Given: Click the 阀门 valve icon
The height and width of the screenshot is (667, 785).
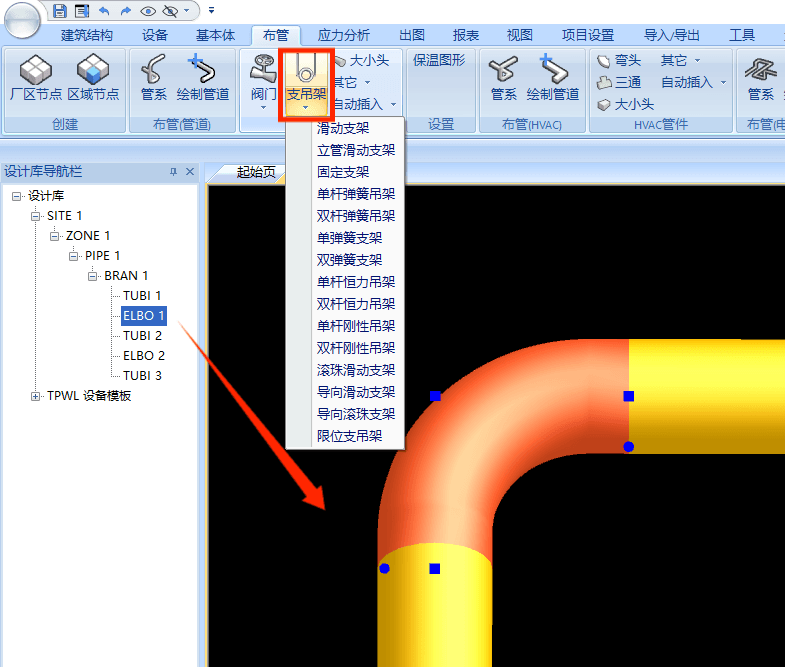Looking at the screenshot, I should click(x=263, y=78).
